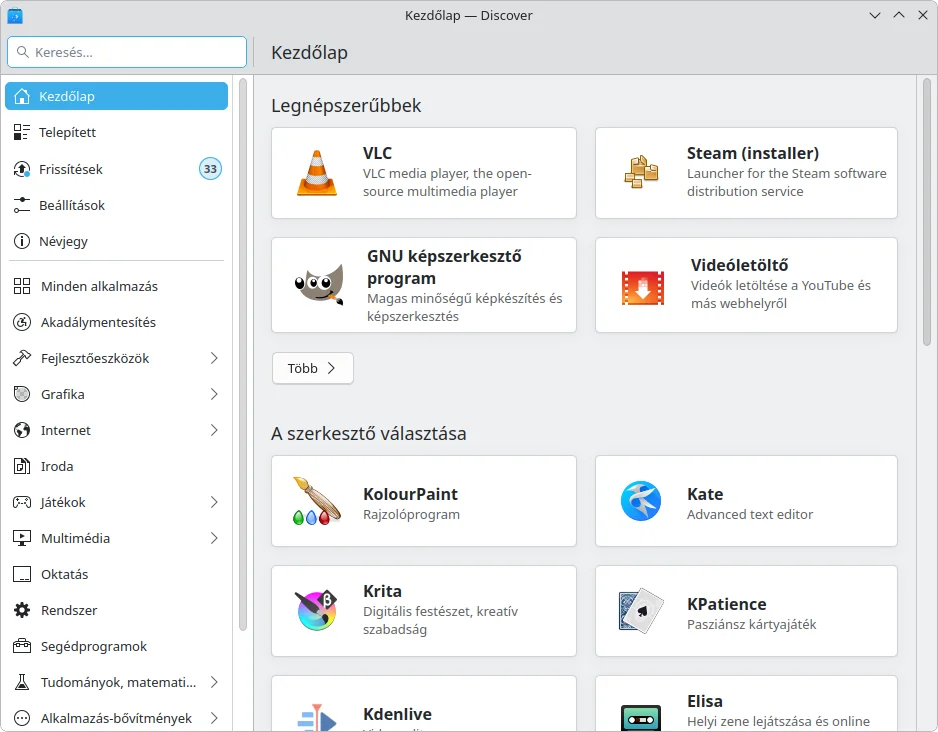This screenshot has width=938, height=732.
Task: Select the Kezdőlap sidebar item
Action: (x=117, y=96)
